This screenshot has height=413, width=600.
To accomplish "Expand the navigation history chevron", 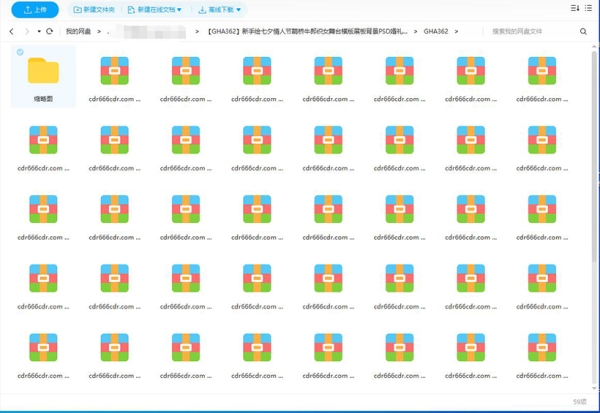I will point(38,31).
